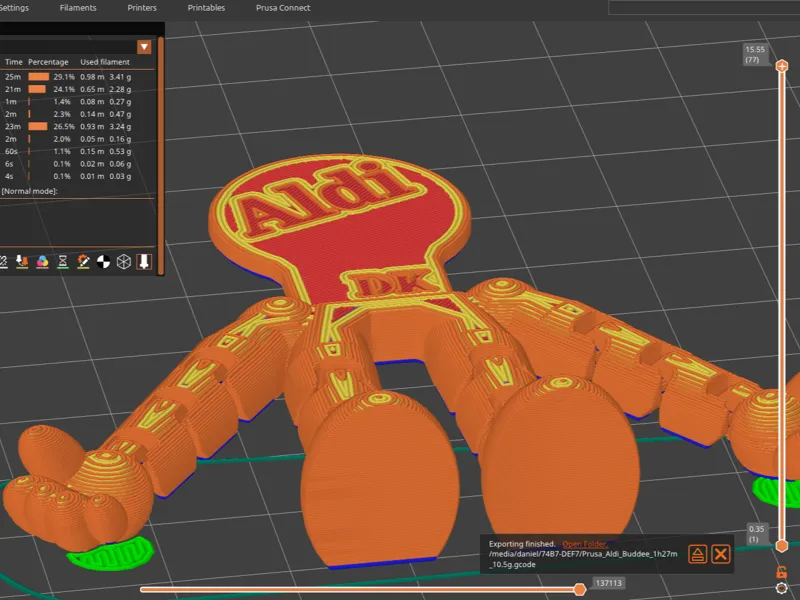Toggle the Color changes legend icon
The image size is (800, 600).
42,262
